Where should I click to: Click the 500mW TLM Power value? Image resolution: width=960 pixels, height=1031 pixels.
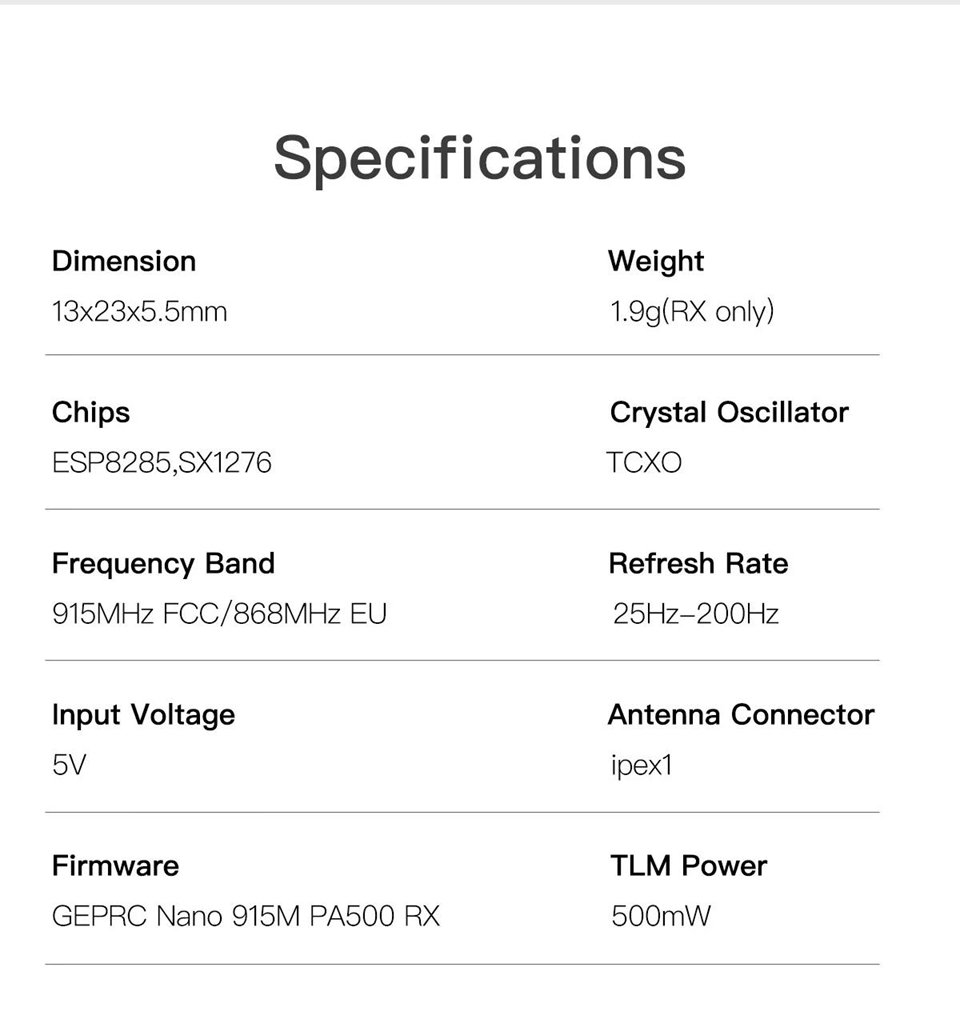tap(661, 916)
